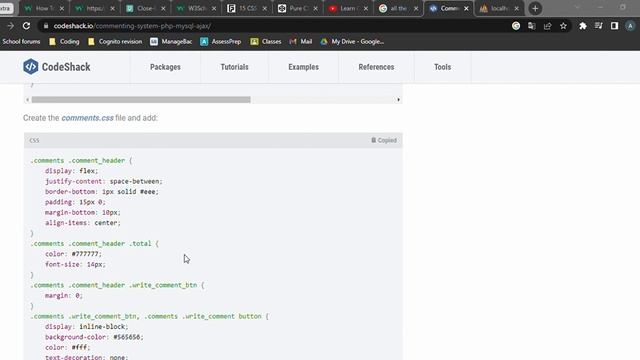Open the School forums bookmark
640x360 pixels.
pyautogui.click(x=21, y=41)
